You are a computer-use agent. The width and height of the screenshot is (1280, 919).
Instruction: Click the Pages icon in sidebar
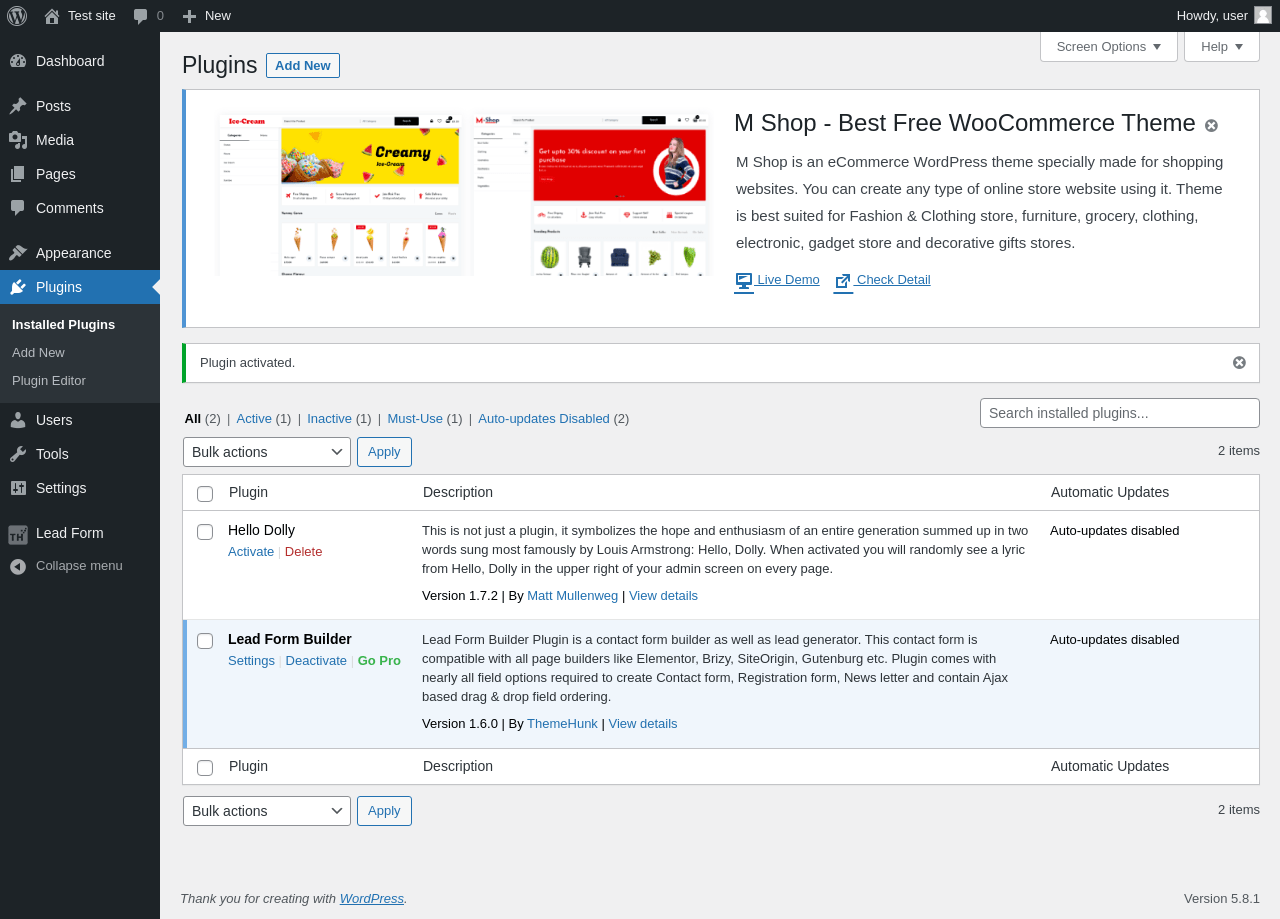[x=18, y=174]
